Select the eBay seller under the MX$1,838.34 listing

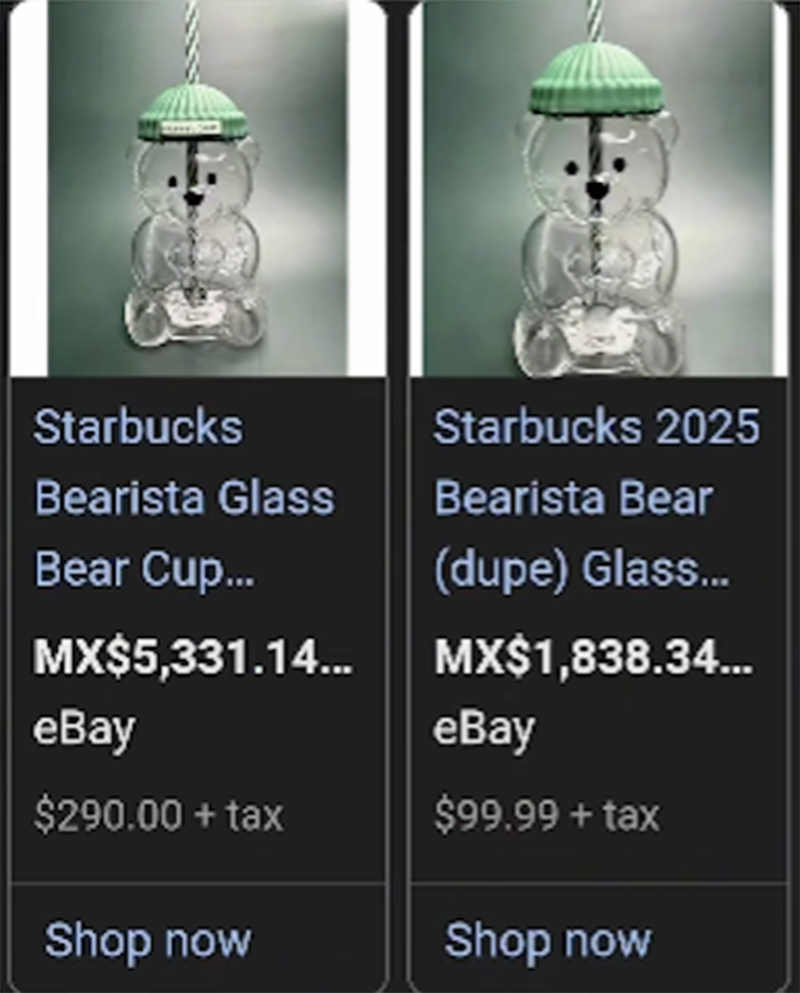(484, 729)
